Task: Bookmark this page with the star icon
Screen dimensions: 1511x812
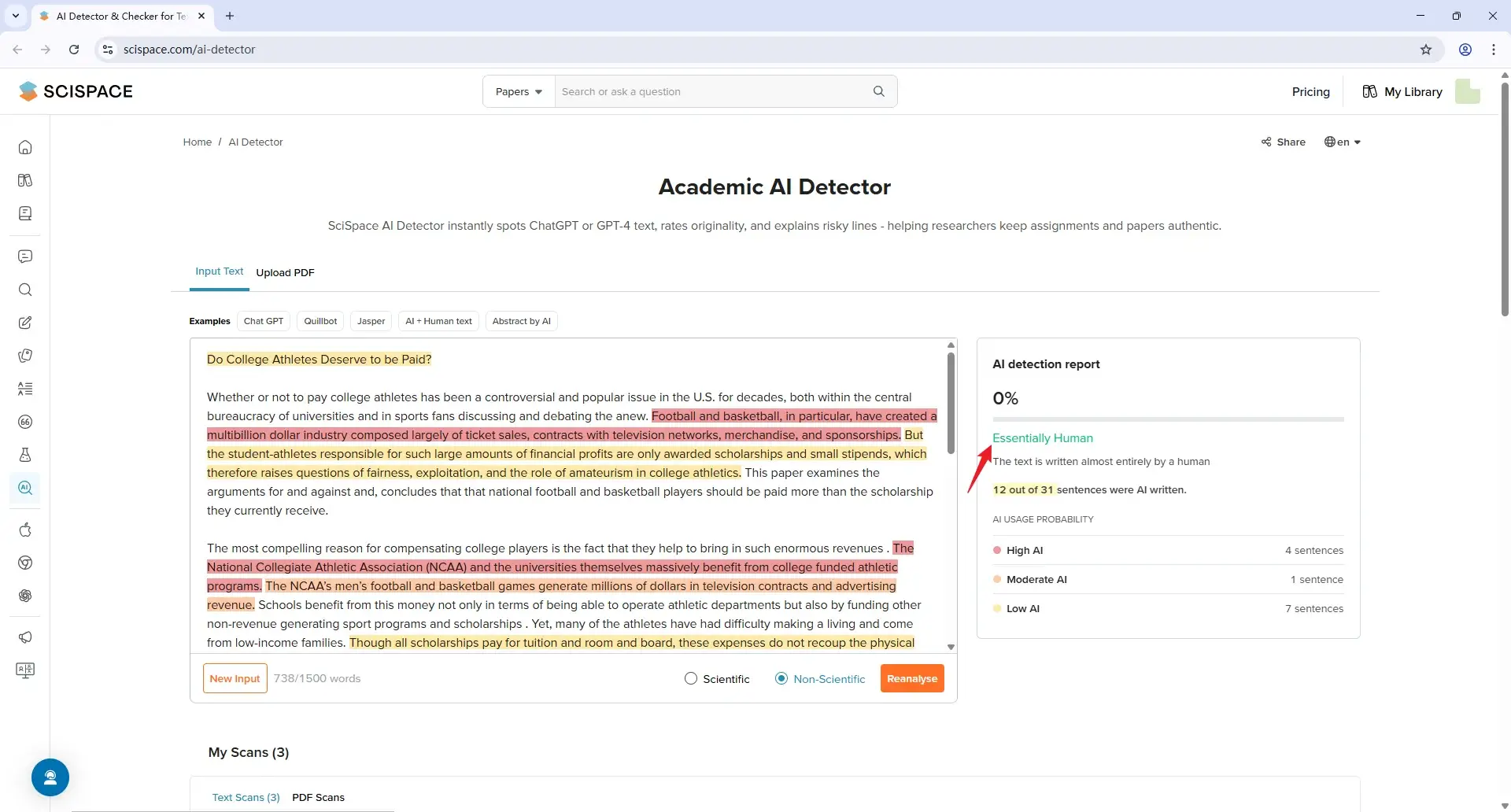Action: [x=1426, y=50]
